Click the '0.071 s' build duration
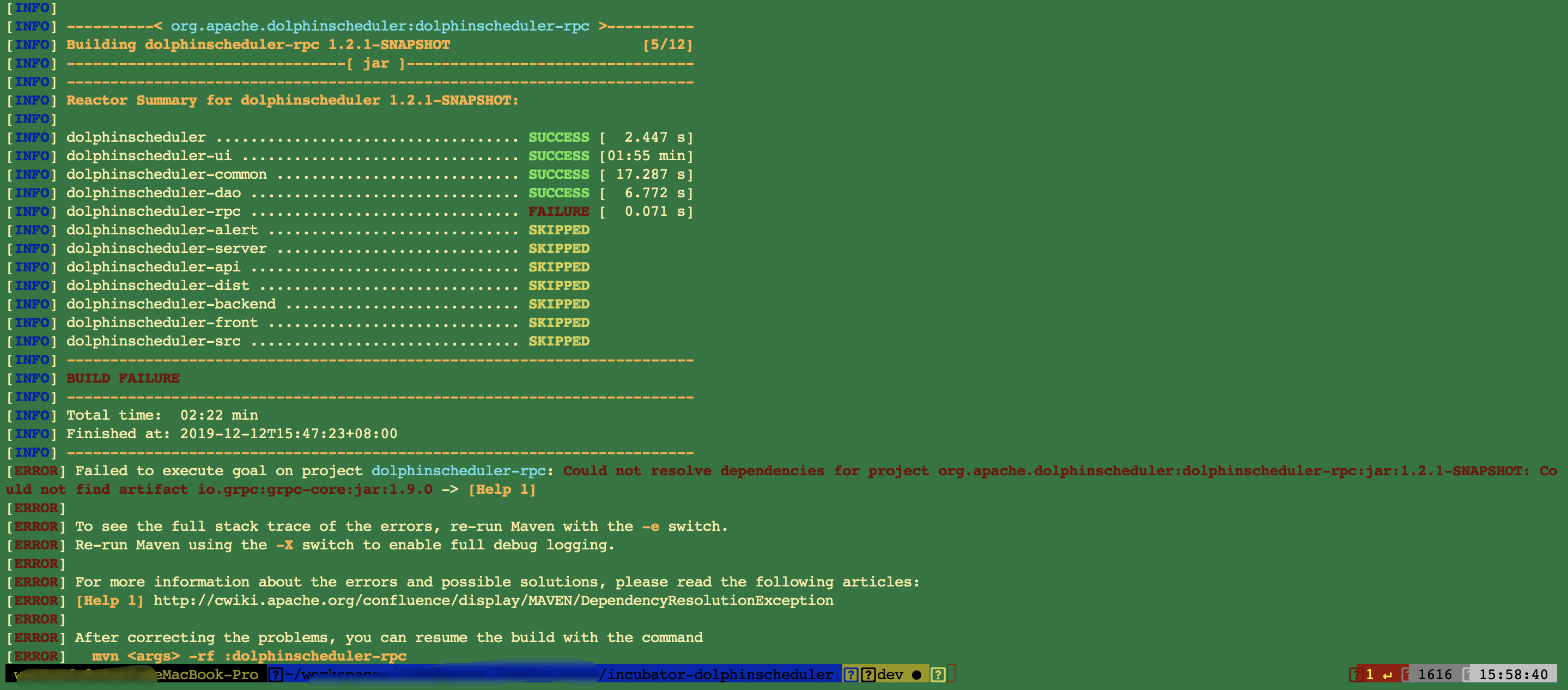 tap(654, 211)
